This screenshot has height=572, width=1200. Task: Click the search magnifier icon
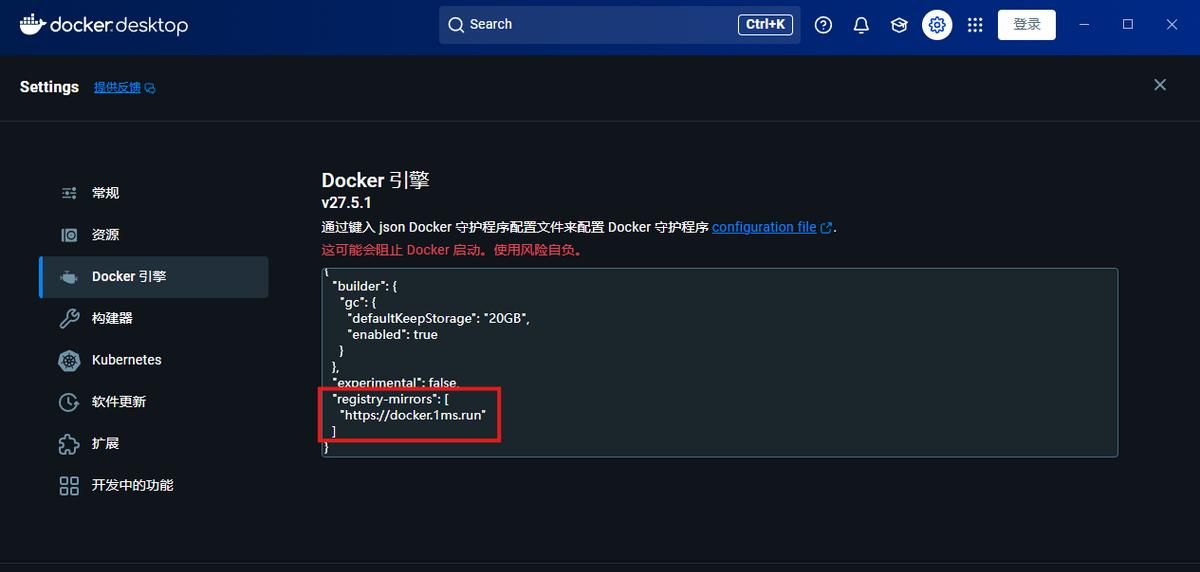[456, 25]
